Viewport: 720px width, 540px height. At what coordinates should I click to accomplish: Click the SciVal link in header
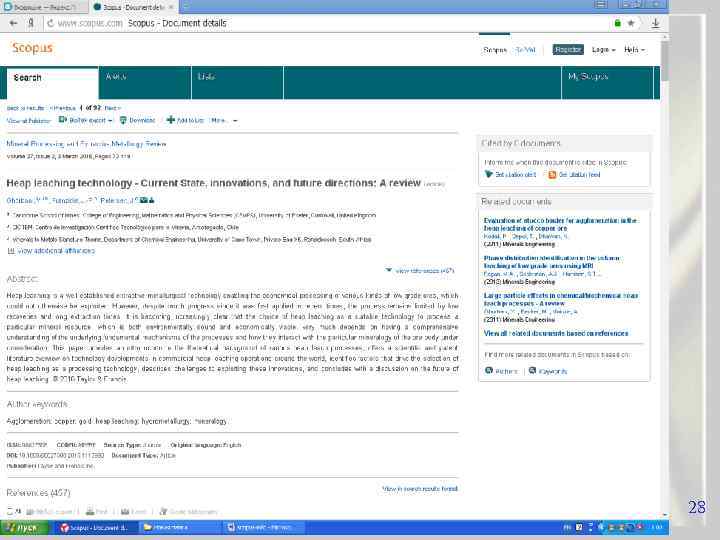(525, 50)
